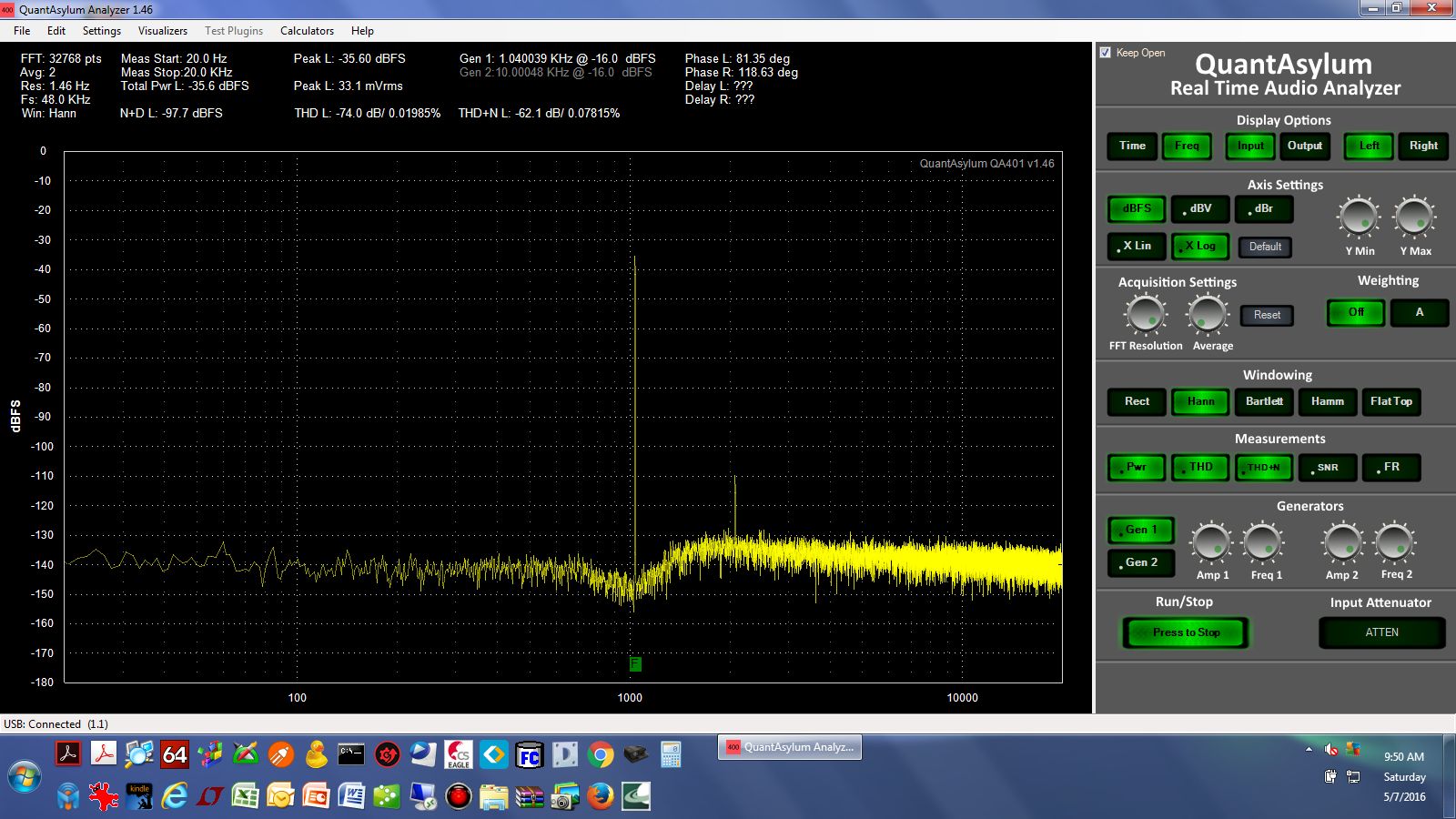
Task: Click the muted volume tray icon
Action: 1330,749
